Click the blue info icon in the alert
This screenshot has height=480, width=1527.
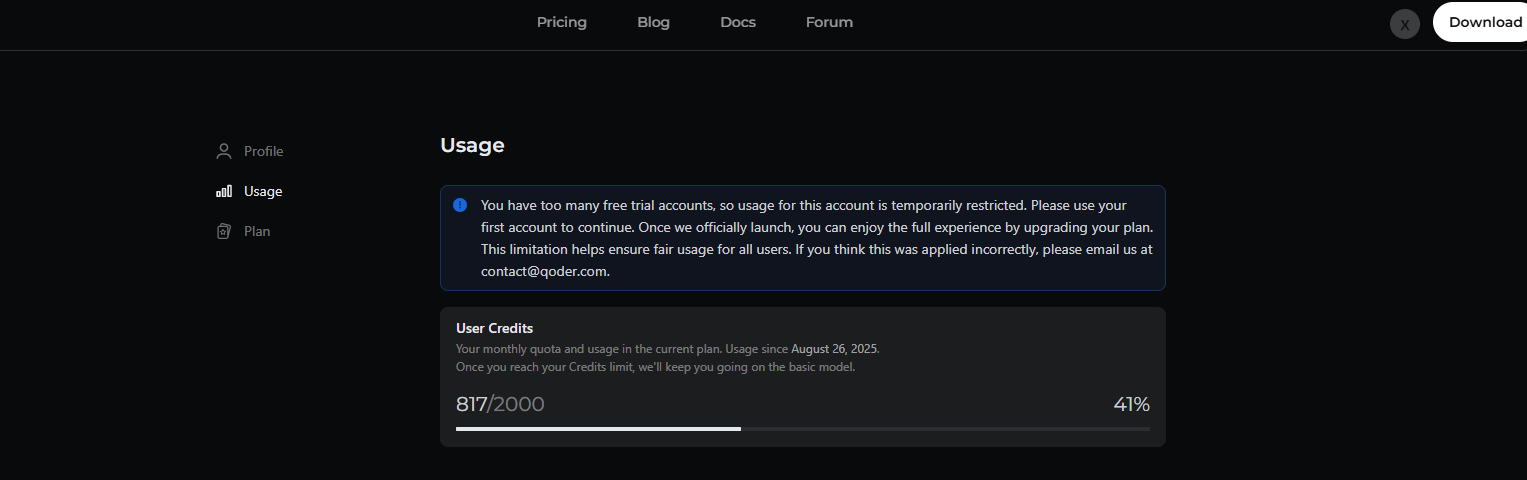click(460, 205)
